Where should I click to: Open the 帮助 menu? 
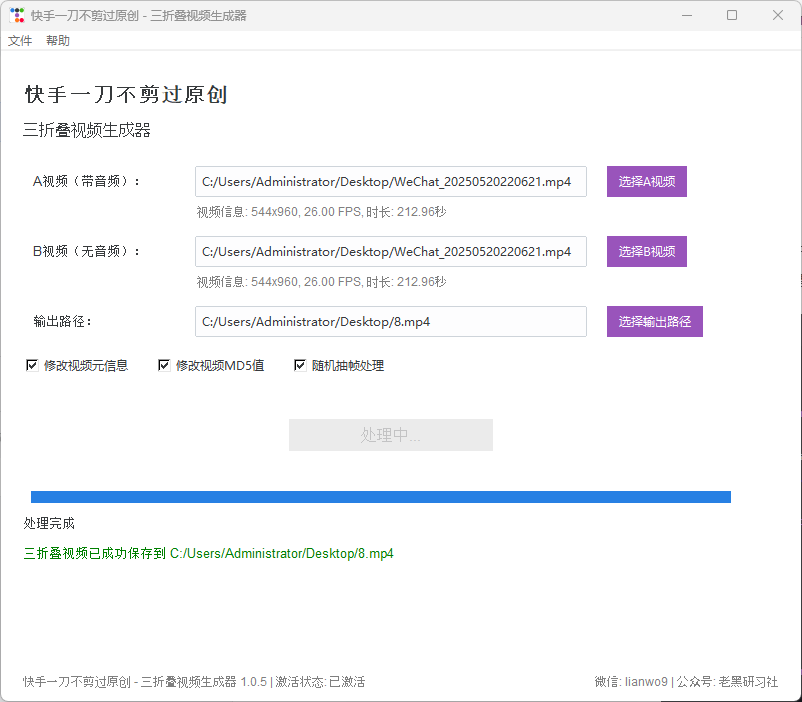tap(58, 41)
